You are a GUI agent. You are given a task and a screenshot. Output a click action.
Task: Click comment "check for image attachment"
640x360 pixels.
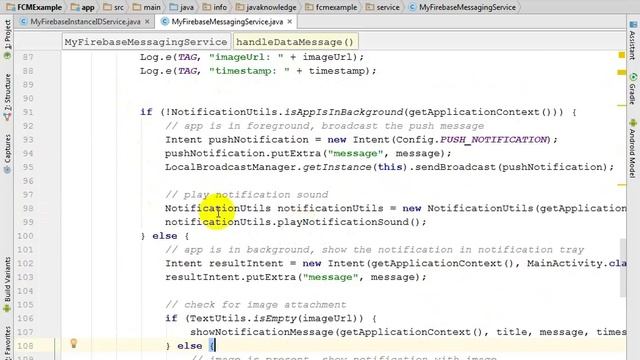256,304
